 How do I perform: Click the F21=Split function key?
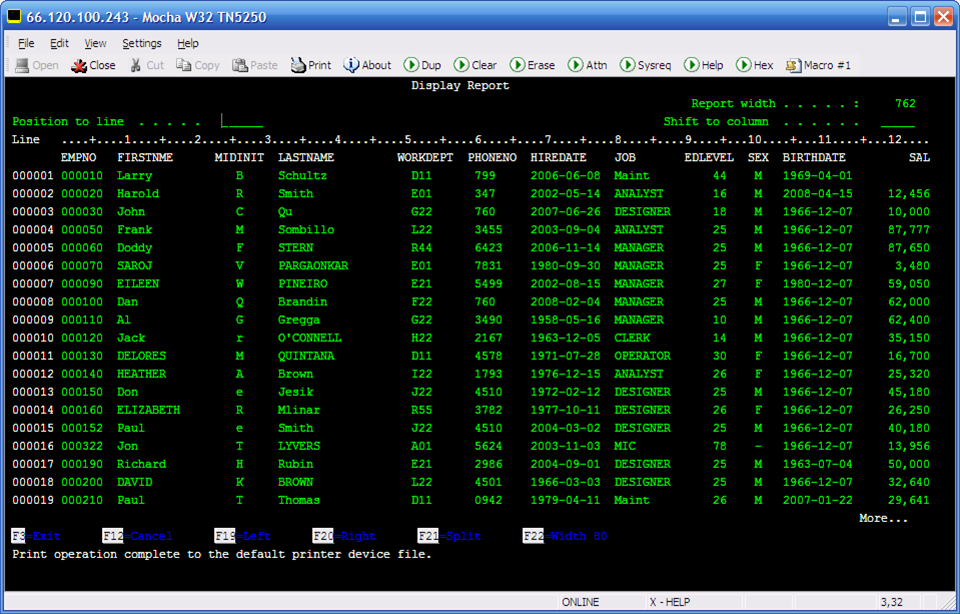tap(449, 536)
